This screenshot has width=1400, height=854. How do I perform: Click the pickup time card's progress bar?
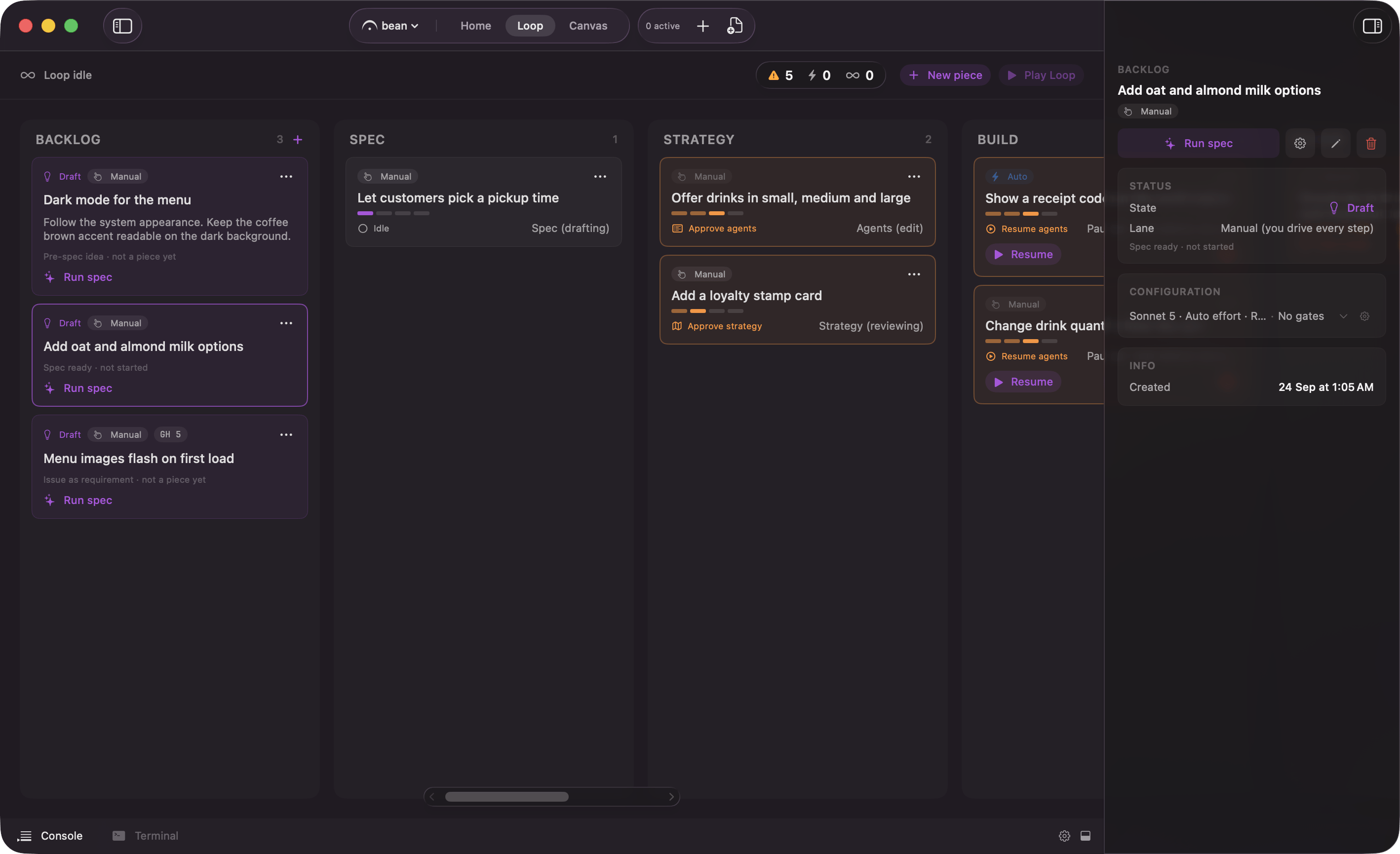393,213
